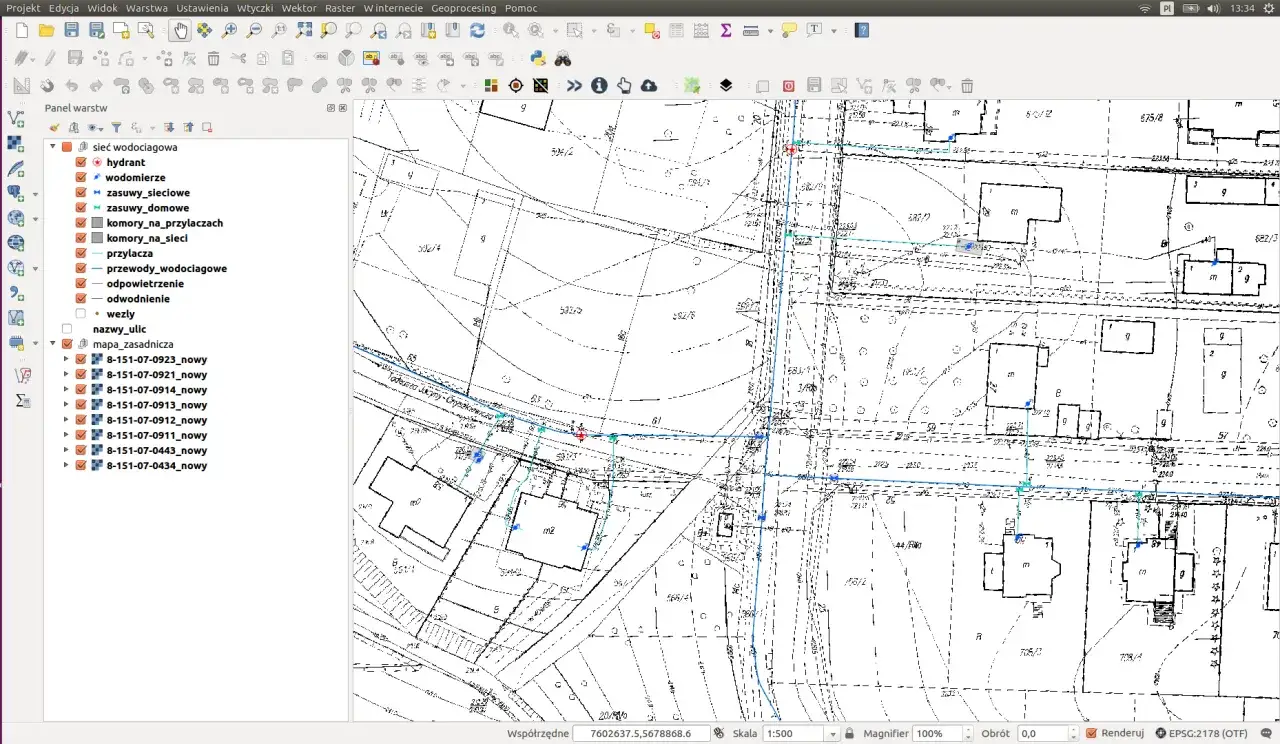The image size is (1280, 744).
Task: Hide the hydrant layer
Action: pyautogui.click(x=82, y=162)
